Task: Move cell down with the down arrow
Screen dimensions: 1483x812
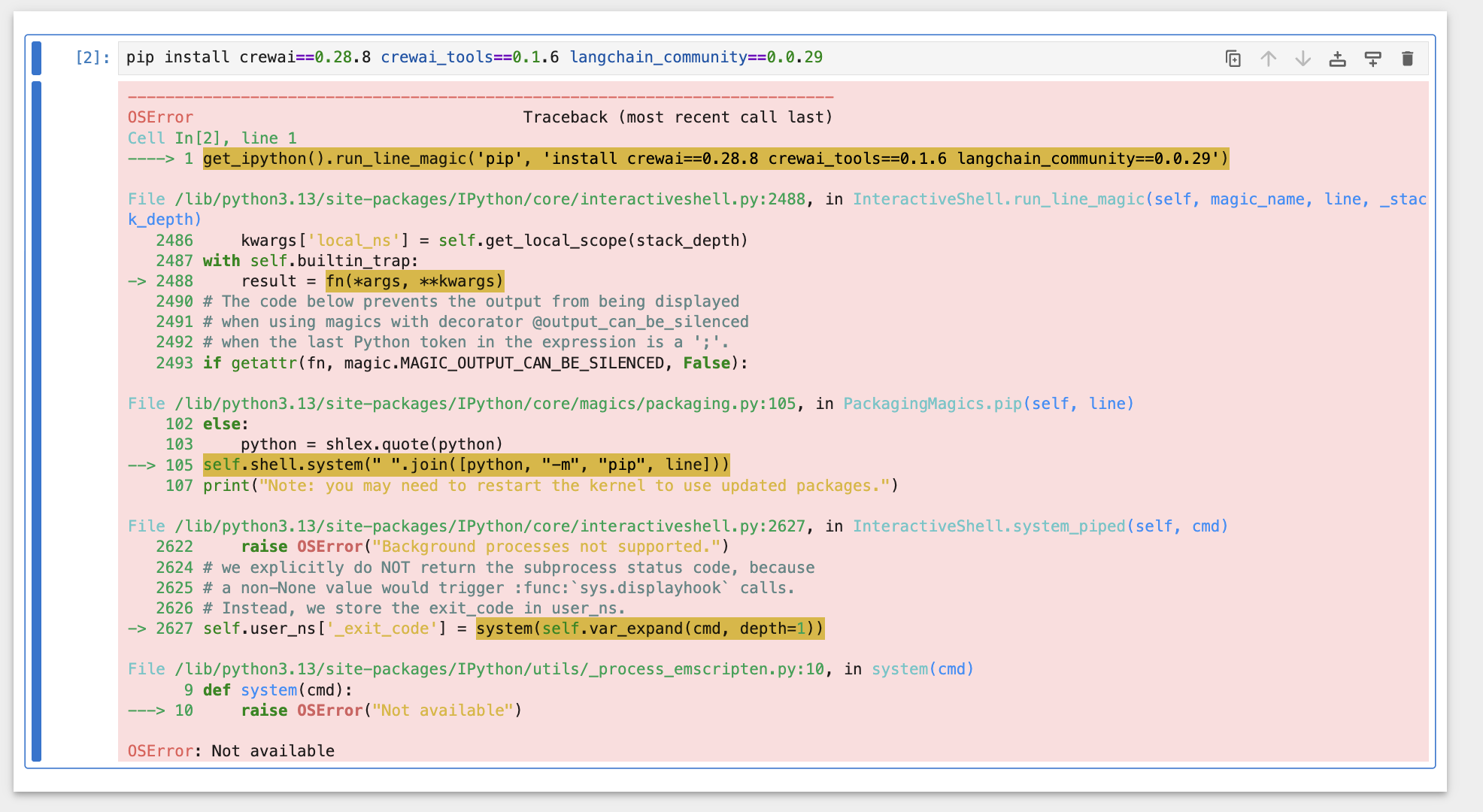Action: (x=1303, y=59)
